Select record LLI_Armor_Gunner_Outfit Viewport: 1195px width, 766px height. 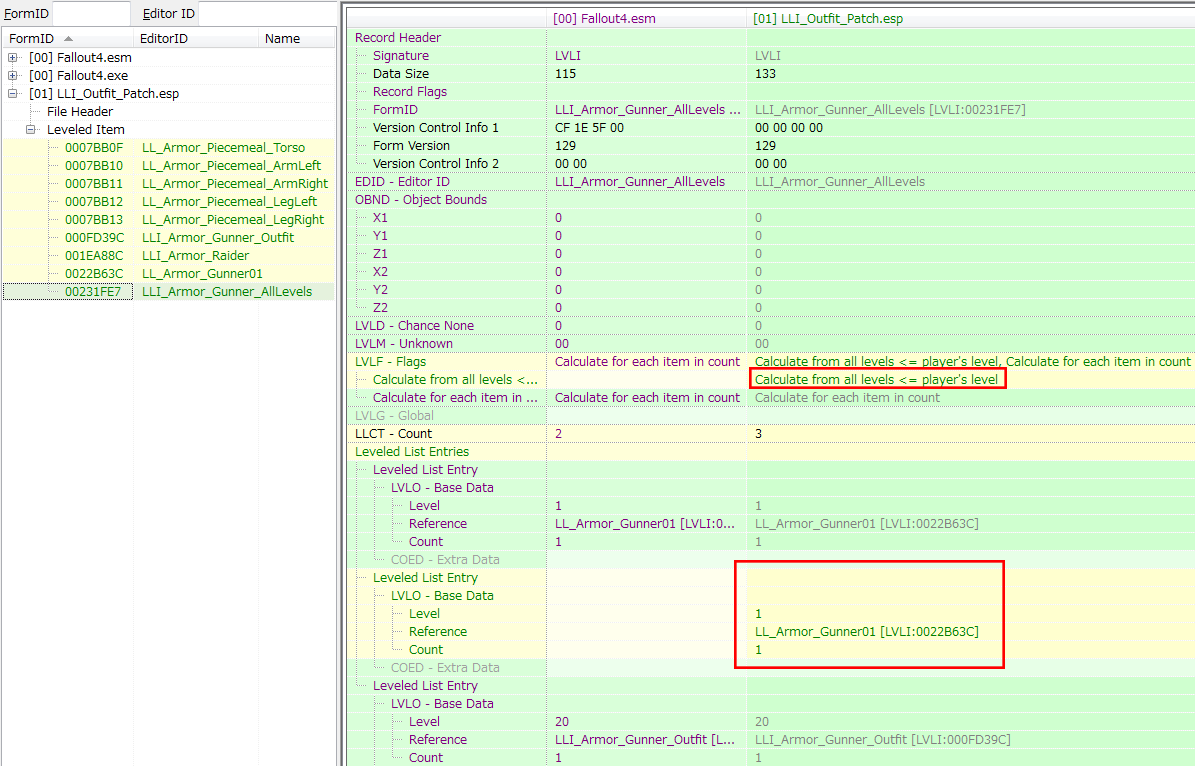218,238
